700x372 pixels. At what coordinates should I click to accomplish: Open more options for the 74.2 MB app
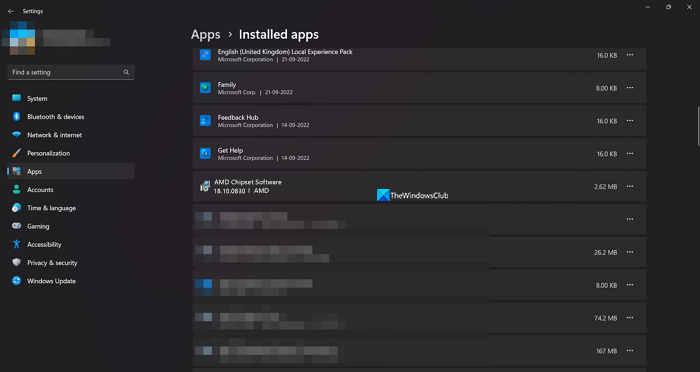pos(630,318)
